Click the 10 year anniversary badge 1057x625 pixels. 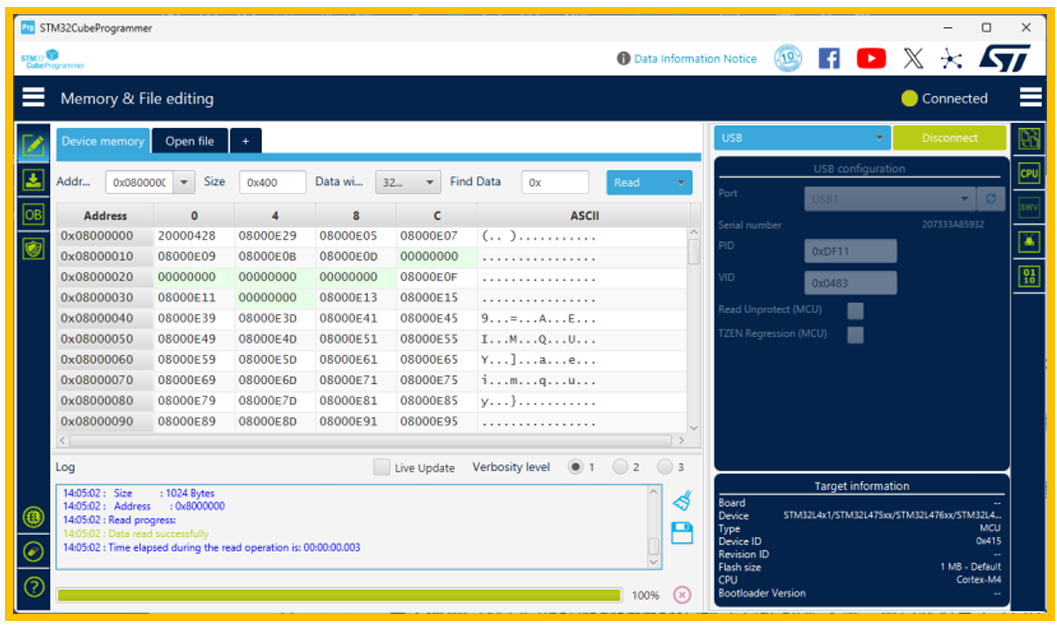tap(788, 58)
